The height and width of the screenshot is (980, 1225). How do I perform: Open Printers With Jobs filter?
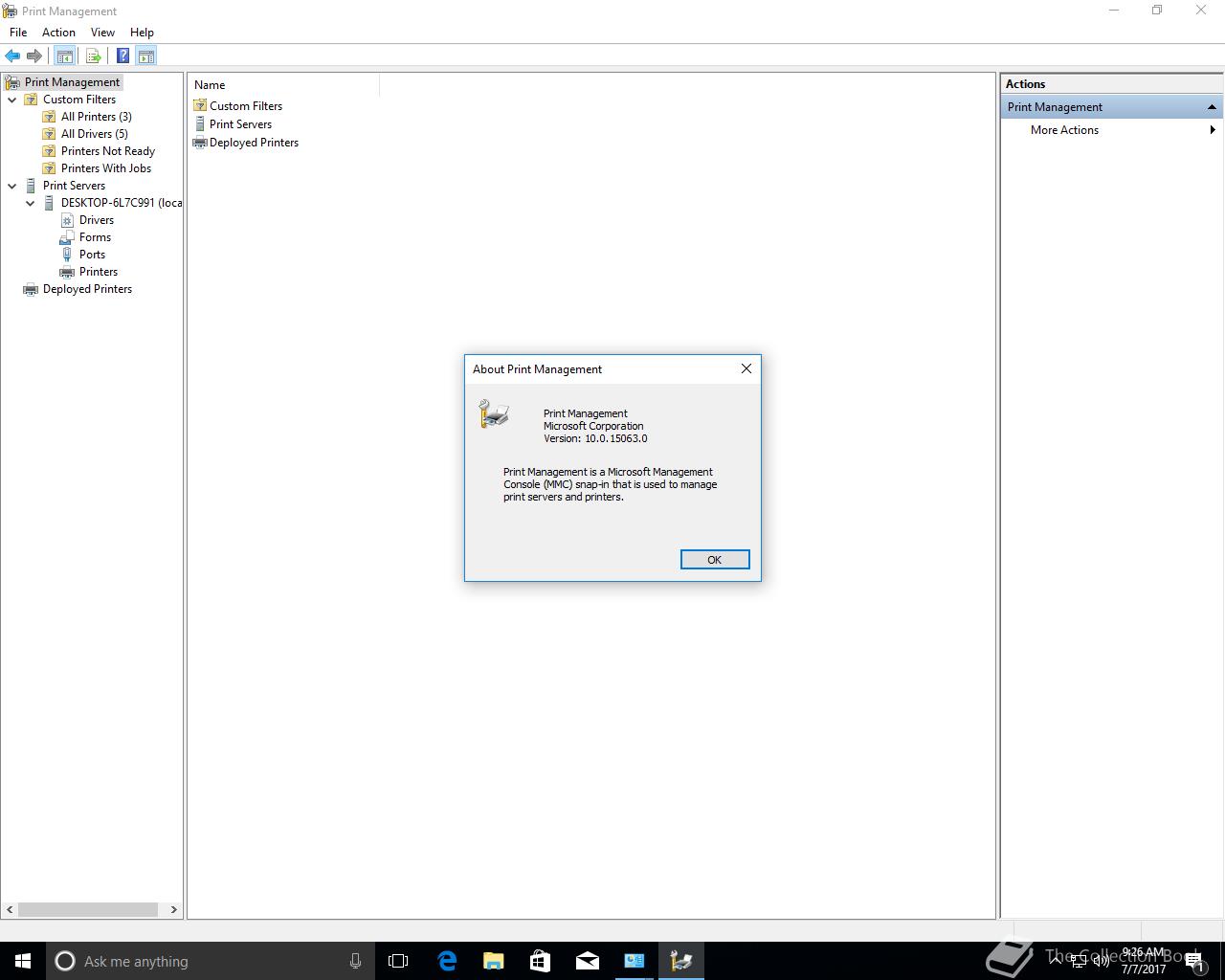tap(106, 168)
